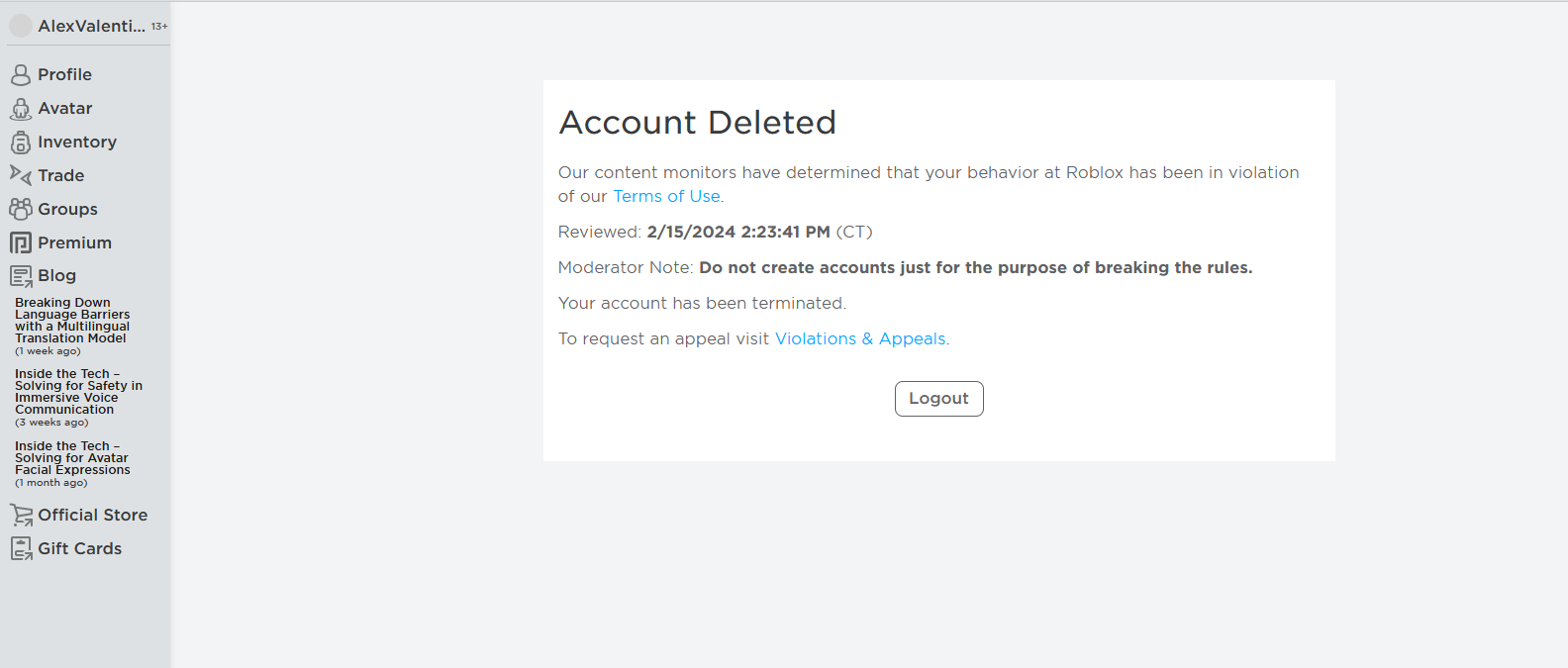Click the Inventory backpack icon
1568x668 pixels.
click(20, 143)
